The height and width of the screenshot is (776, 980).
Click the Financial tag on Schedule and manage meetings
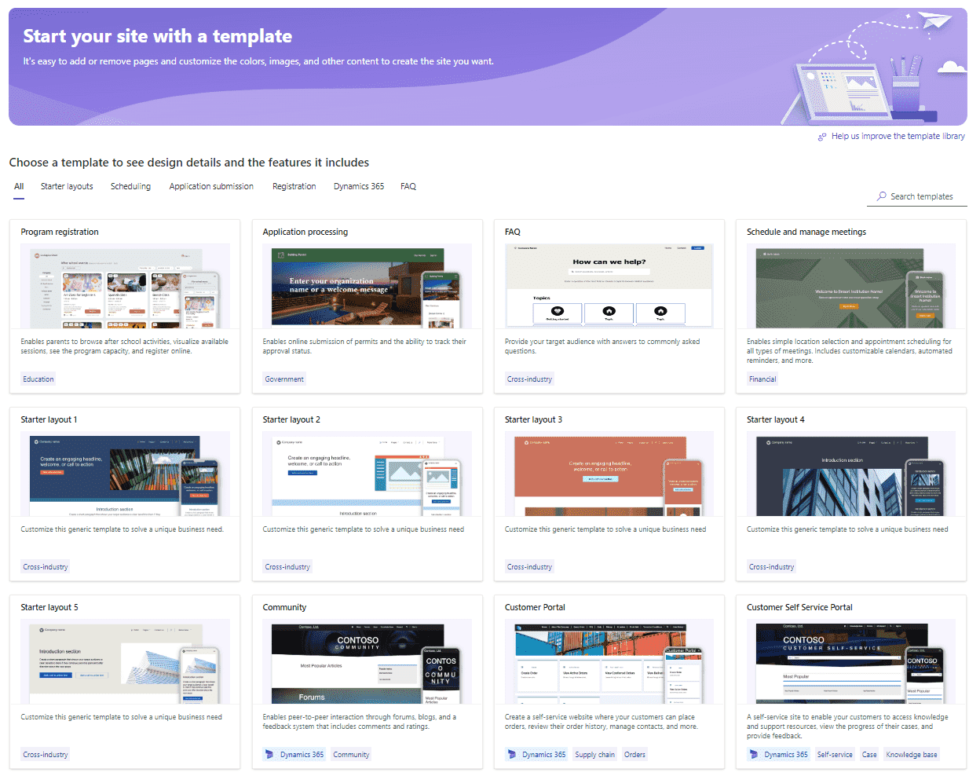[x=762, y=378]
